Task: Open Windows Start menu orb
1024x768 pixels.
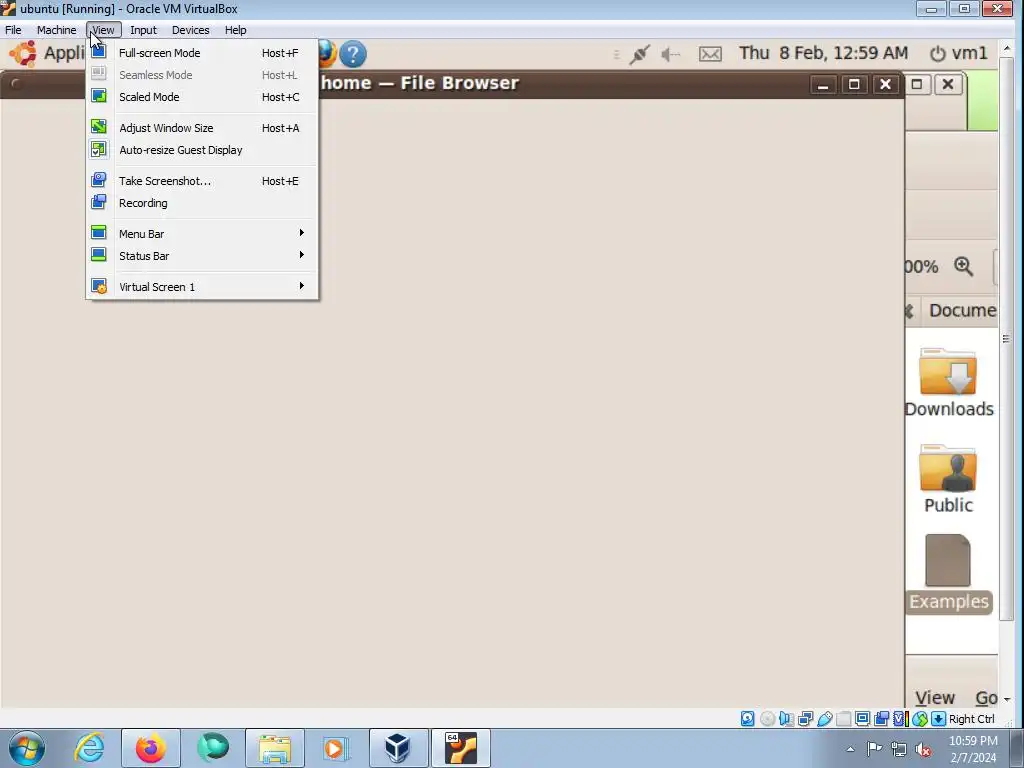Action: 27,748
